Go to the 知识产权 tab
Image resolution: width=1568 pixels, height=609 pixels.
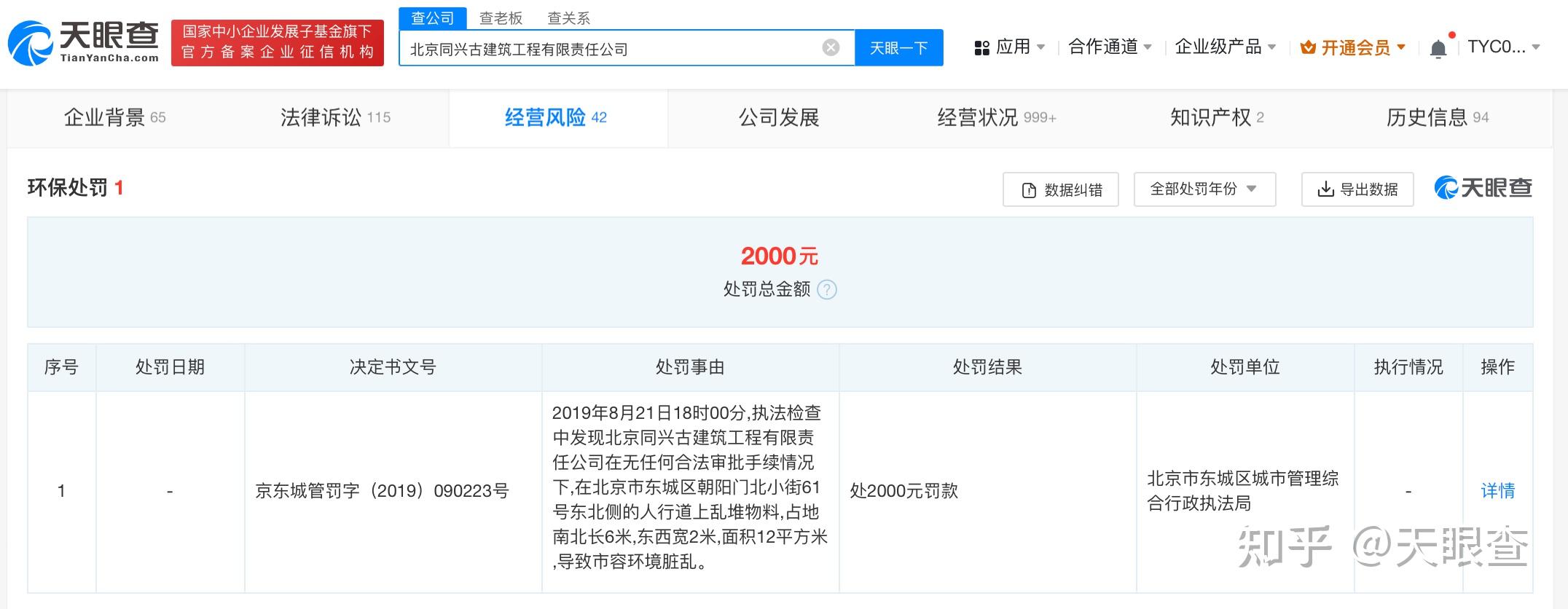pos(1217,117)
